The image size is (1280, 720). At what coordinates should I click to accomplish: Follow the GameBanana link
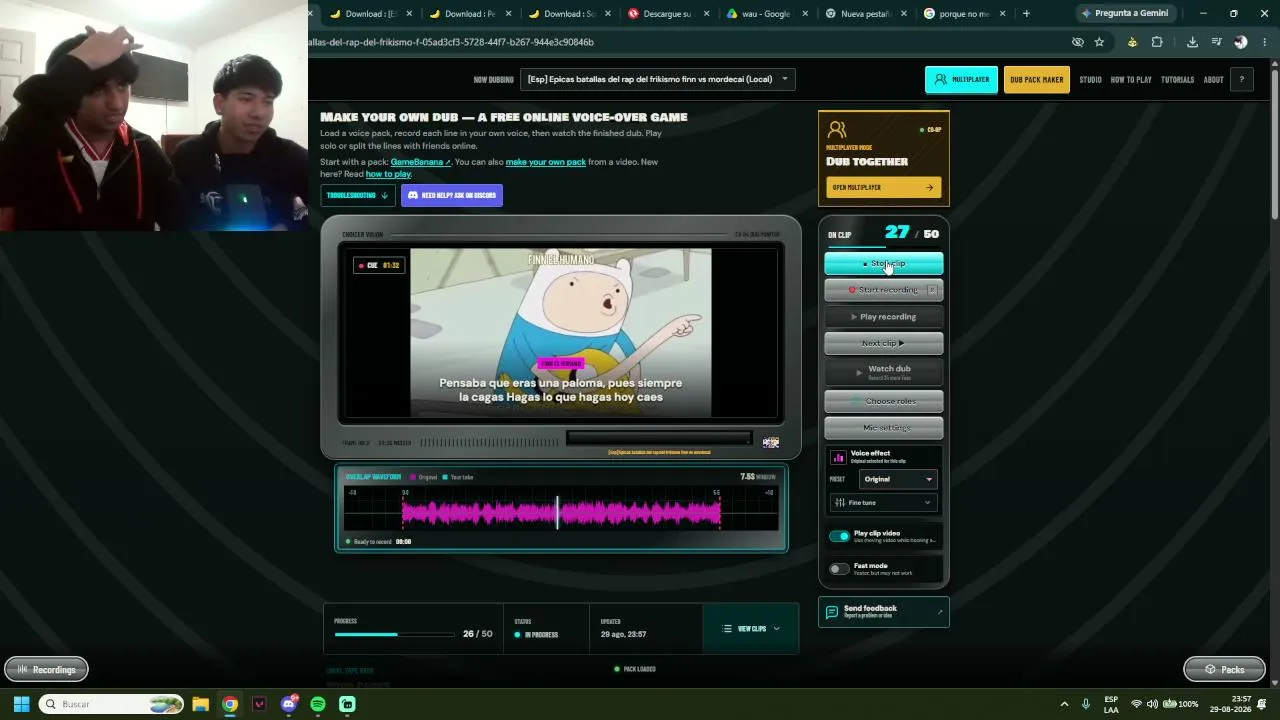(420, 162)
